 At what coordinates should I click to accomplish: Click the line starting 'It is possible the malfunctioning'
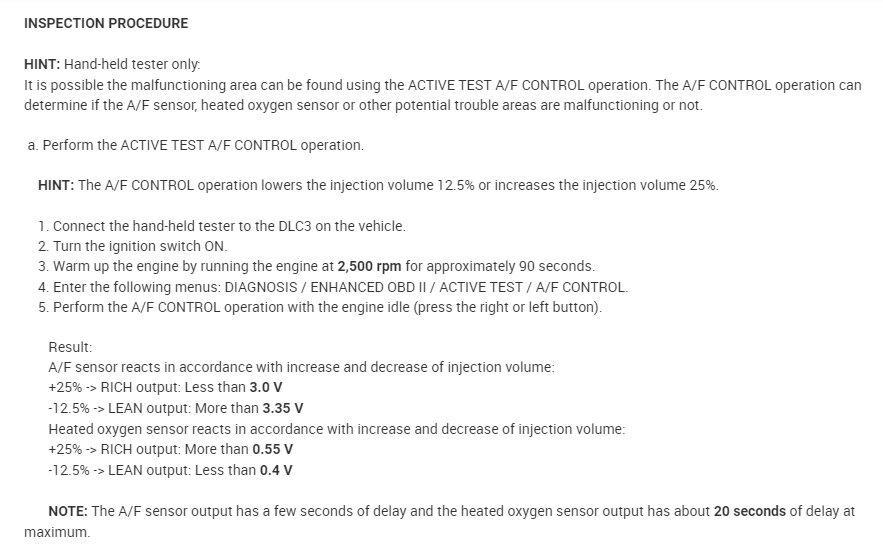pos(442,85)
